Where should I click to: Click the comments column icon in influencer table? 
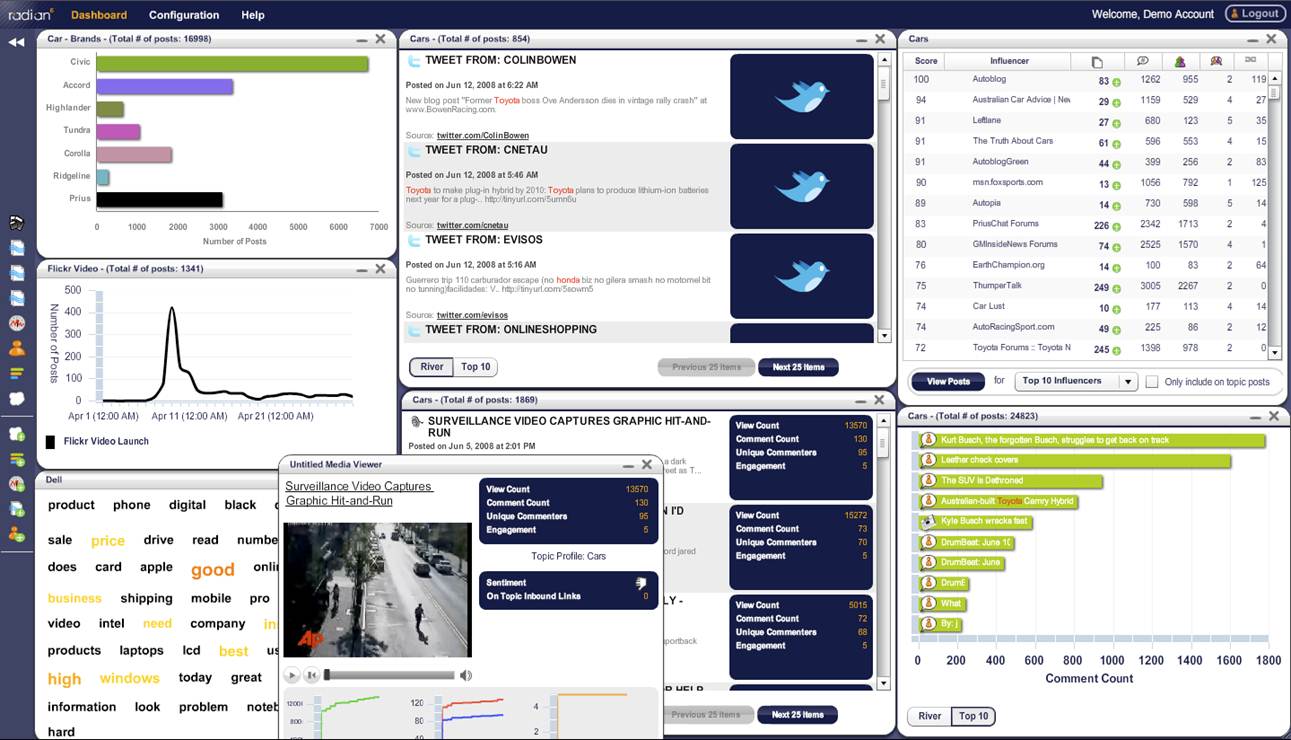pyautogui.click(x=1143, y=62)
